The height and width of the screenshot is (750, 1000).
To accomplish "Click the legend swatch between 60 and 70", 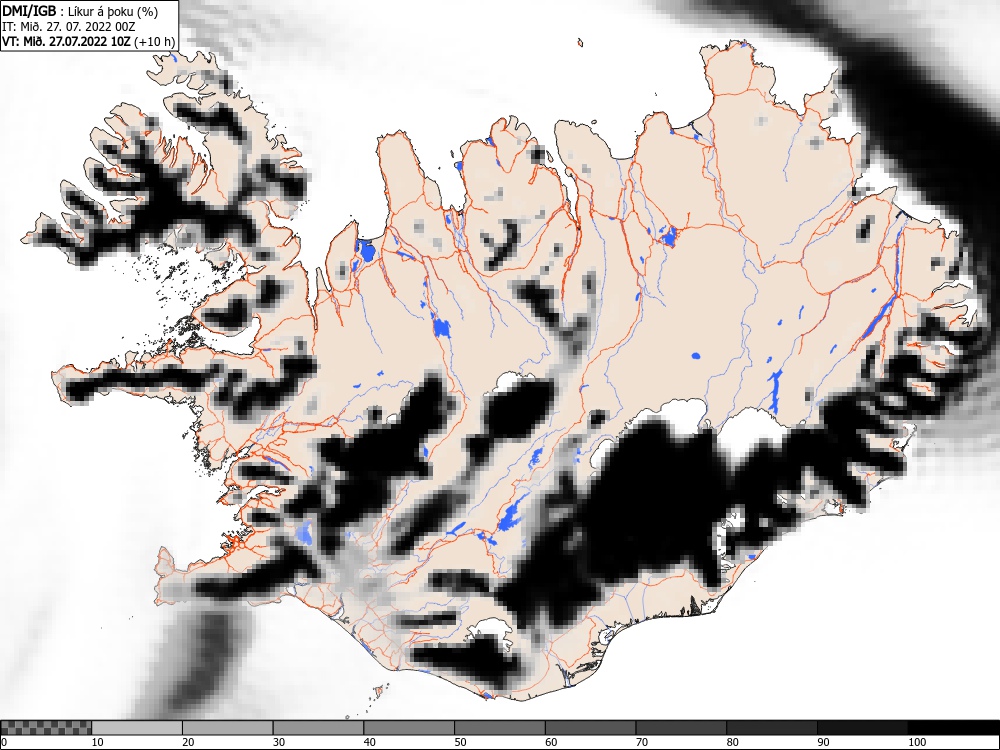I will coord(590,728).
